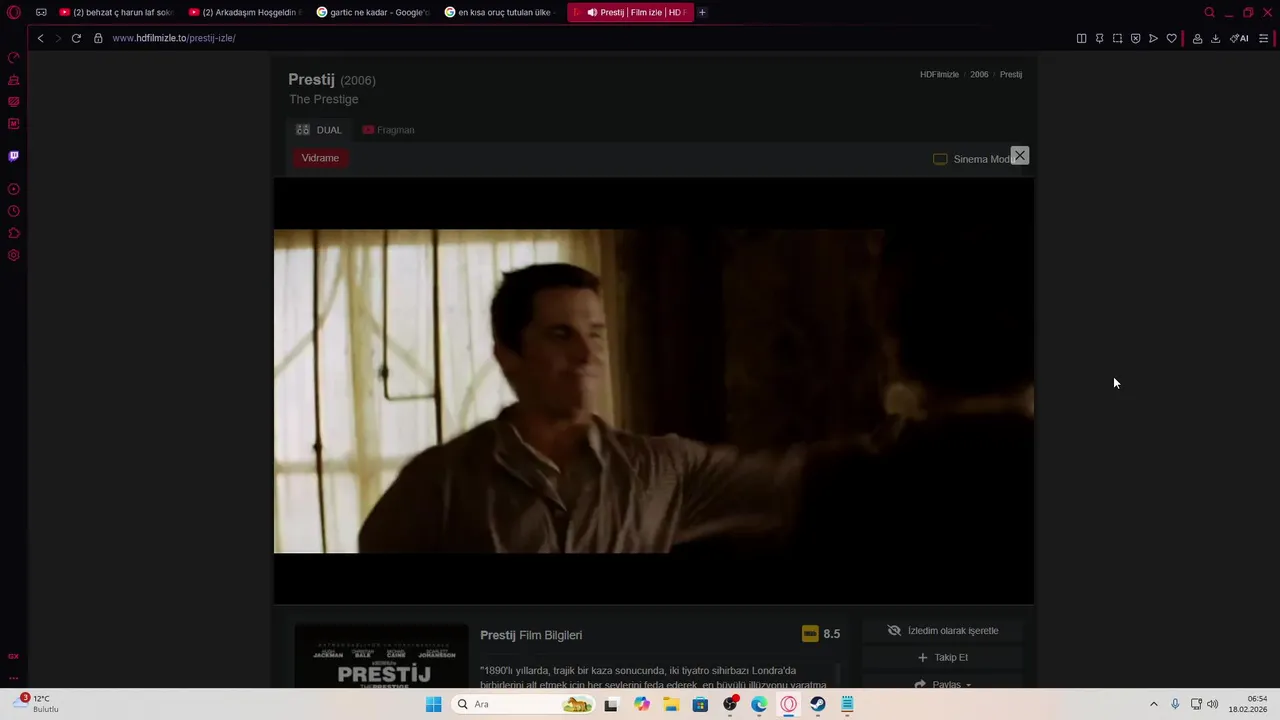Show hidden system tray icons chevron

point(1153,704)
